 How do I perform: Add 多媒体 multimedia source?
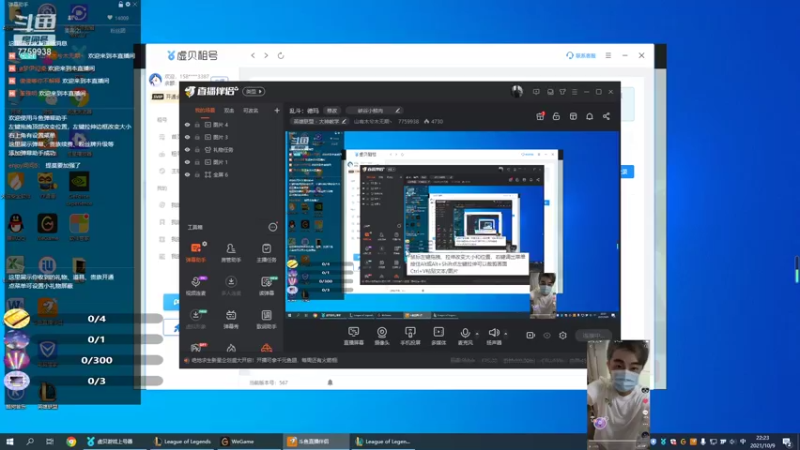[x=438, y=336]
